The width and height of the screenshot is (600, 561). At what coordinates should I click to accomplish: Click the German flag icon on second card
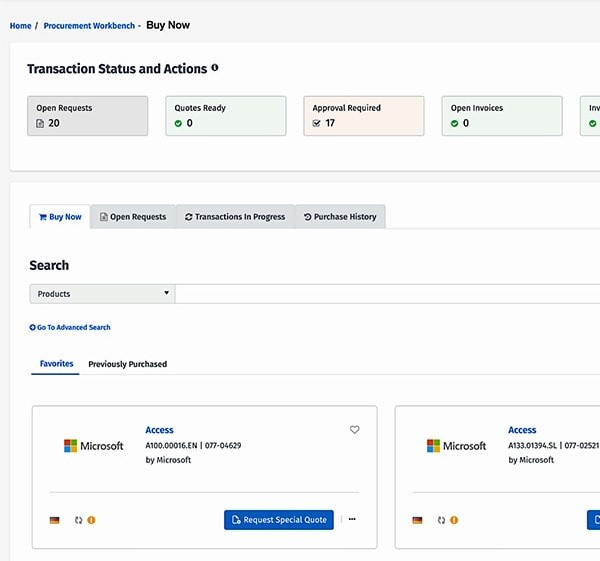[x=417, y=520]
